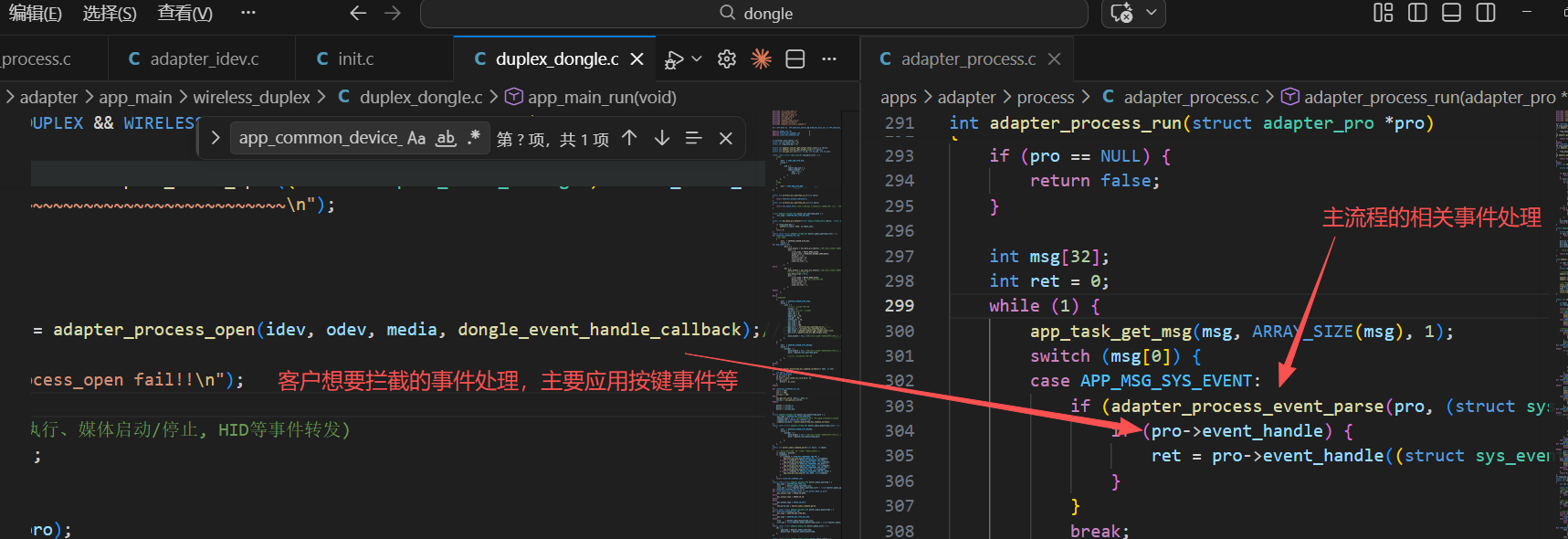This screenshot has height=539, width=1568.
Task: Toggle the bottom panel visibility
Action: [1452, 13]
